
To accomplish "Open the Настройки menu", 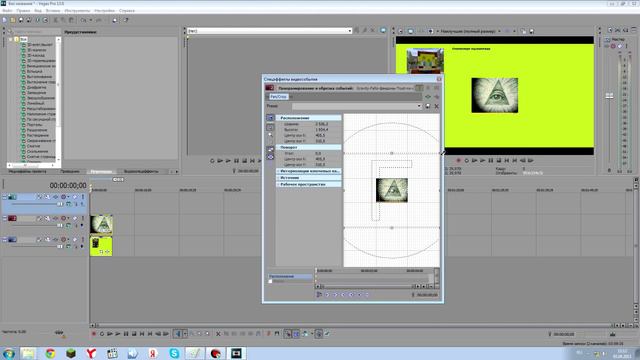I will pos(104,11).
